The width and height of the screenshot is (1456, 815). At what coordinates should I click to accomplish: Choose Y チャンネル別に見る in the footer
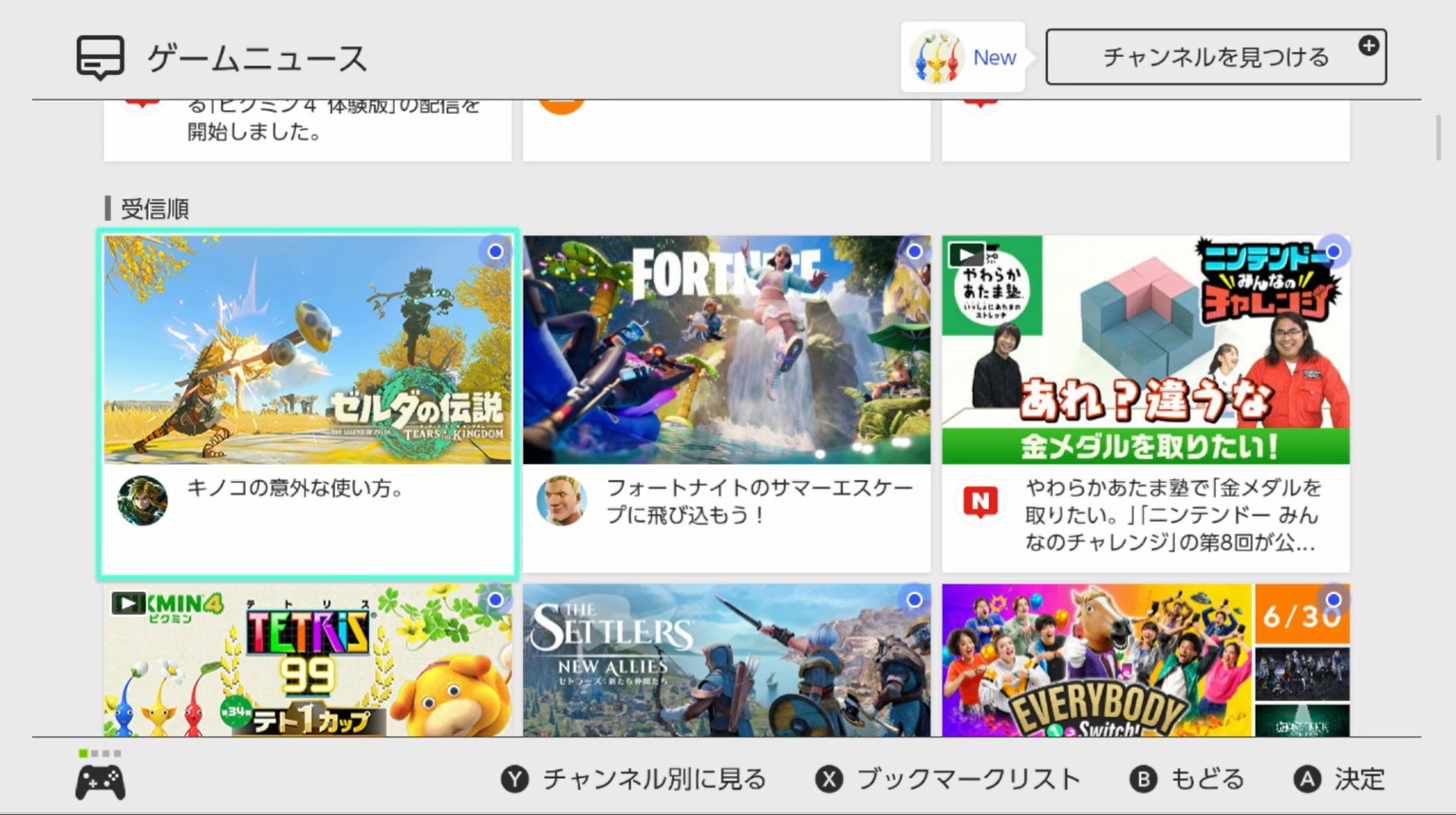click(x=634, y=779)
